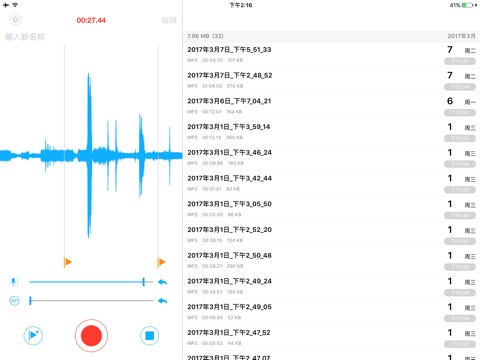This screenshot has width=480, height=360.
Task: Adjust the lower AP slider handle
Action: (x=30, y=301)
